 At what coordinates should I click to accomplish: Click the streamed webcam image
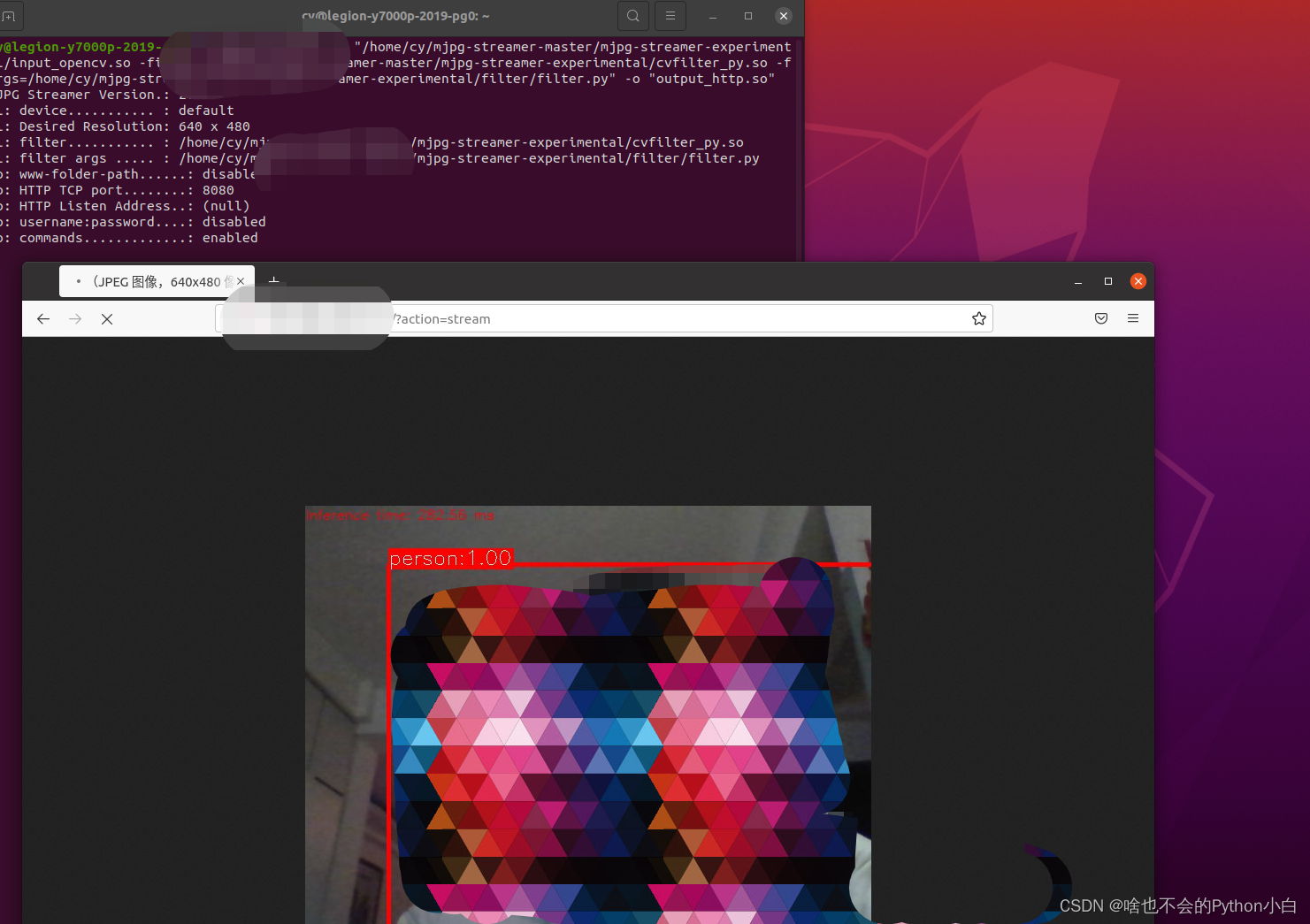[588, 714]
